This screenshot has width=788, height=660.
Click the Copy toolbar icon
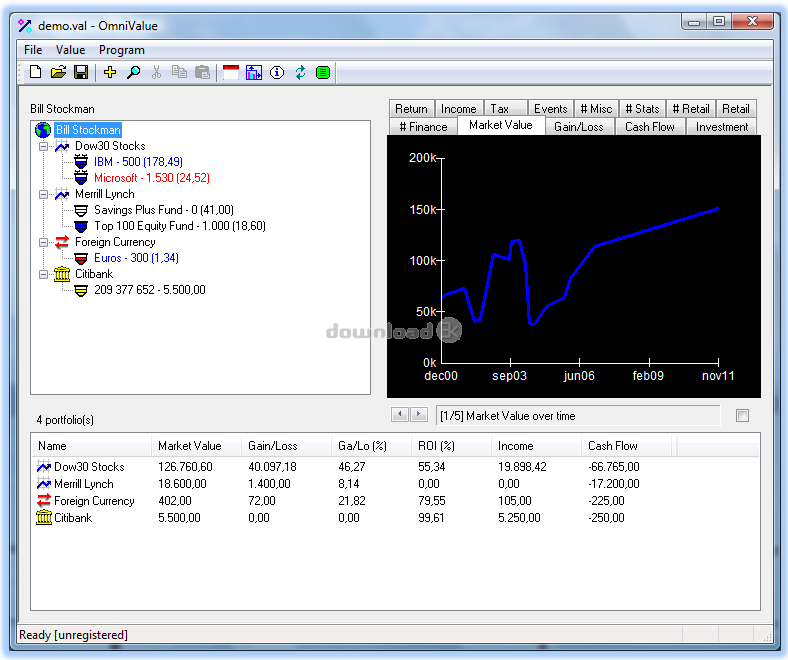pos(179,72)
